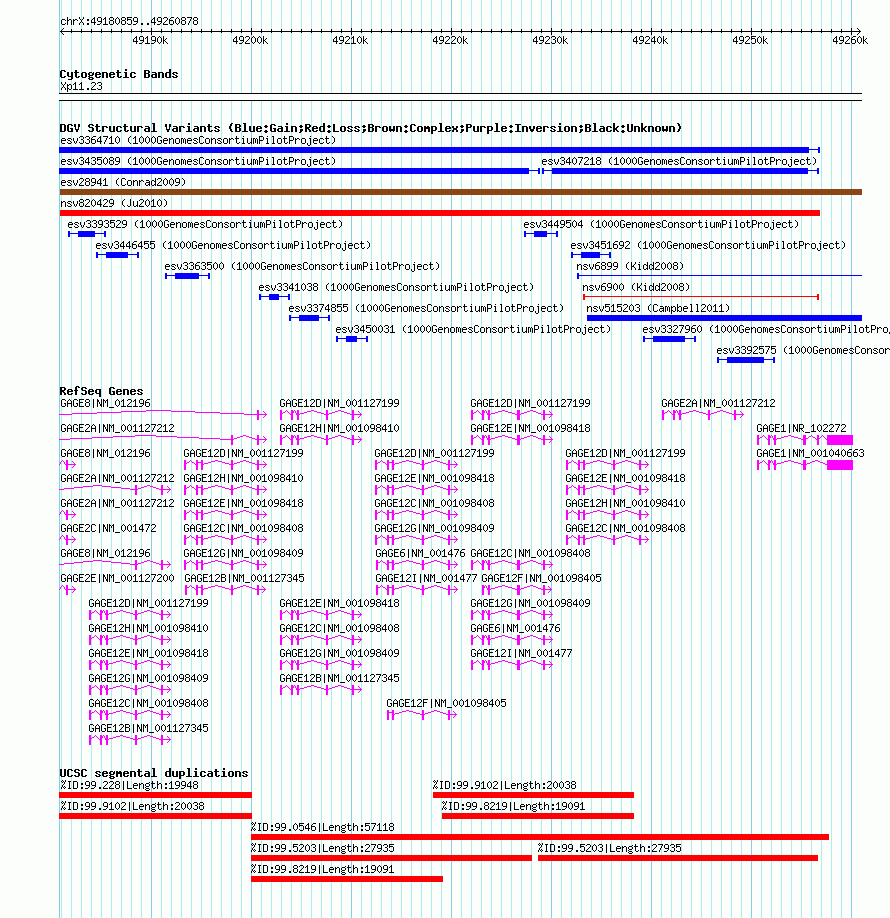The height and width of the screenshot is (918, 890).
Task: Click the RefSeq Genes track title
Action: click(101, 391)
